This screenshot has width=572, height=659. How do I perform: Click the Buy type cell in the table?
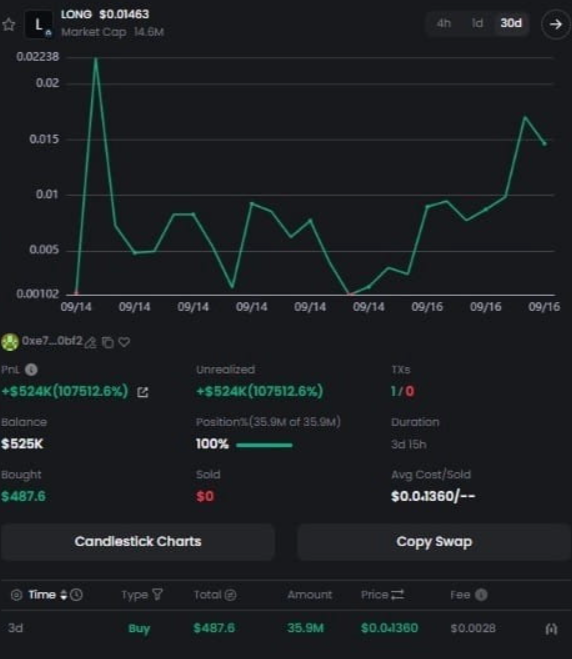point(139,629)
